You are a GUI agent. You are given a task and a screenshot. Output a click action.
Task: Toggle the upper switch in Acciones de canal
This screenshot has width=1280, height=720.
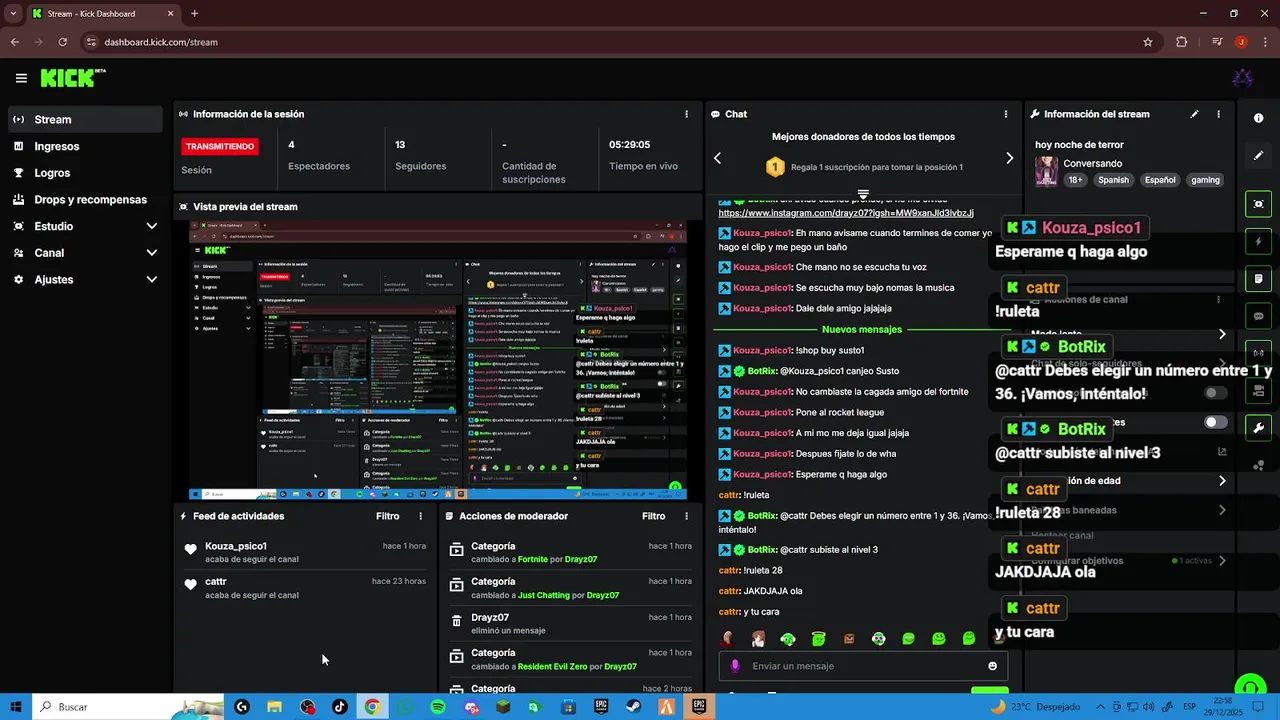1215,393
